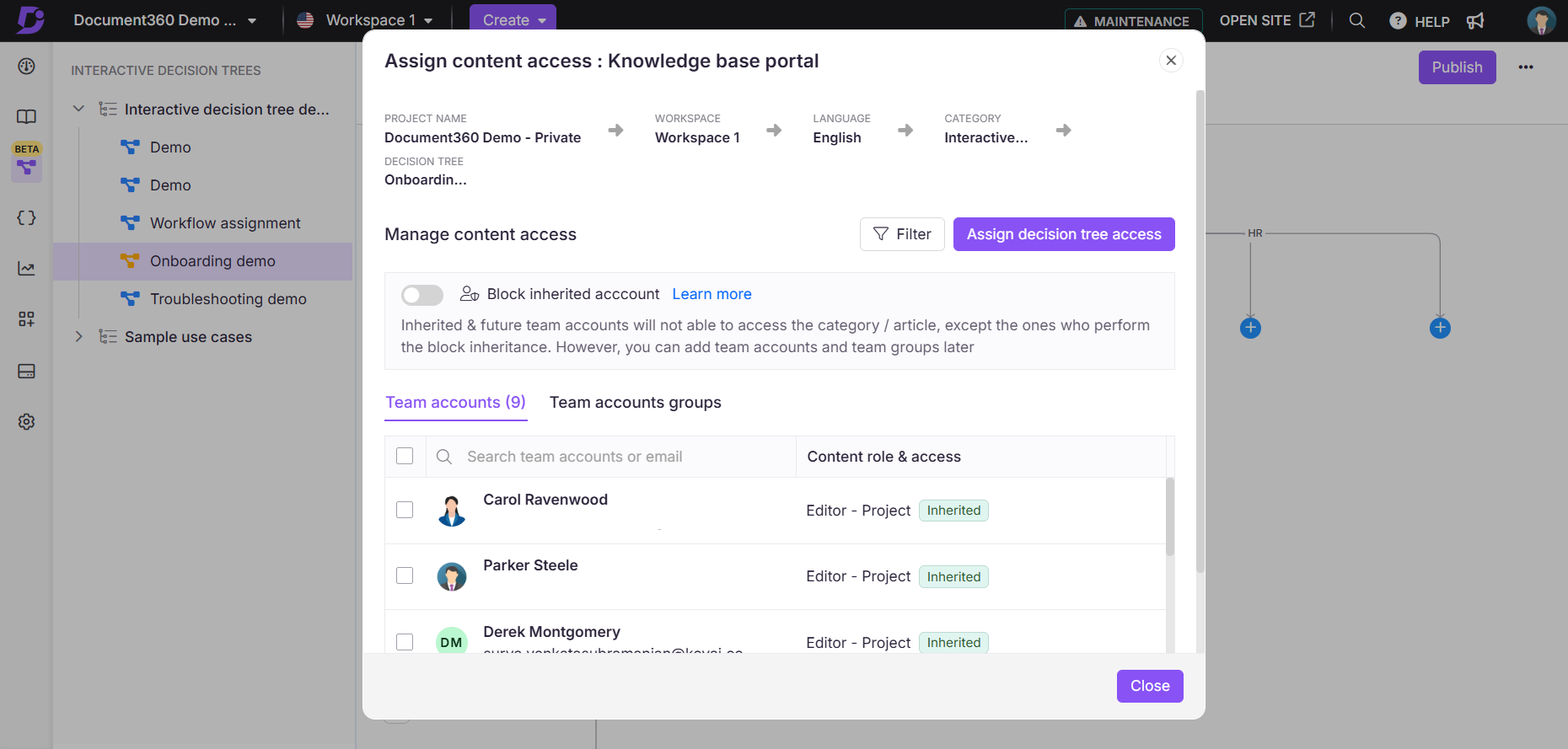
Task: Open the Drive icon in sidebar
Action: coord(26,371)
